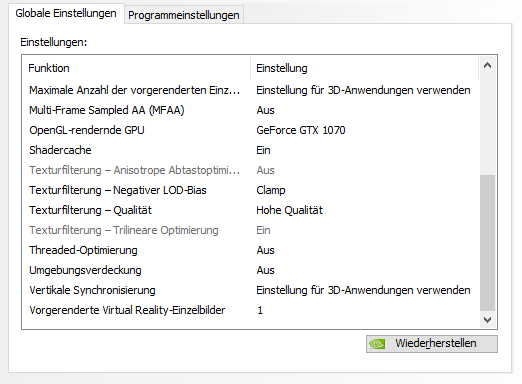Click the settings list scrollbar thumb
This screenshot has height=384, width=522.
point(487,243)
